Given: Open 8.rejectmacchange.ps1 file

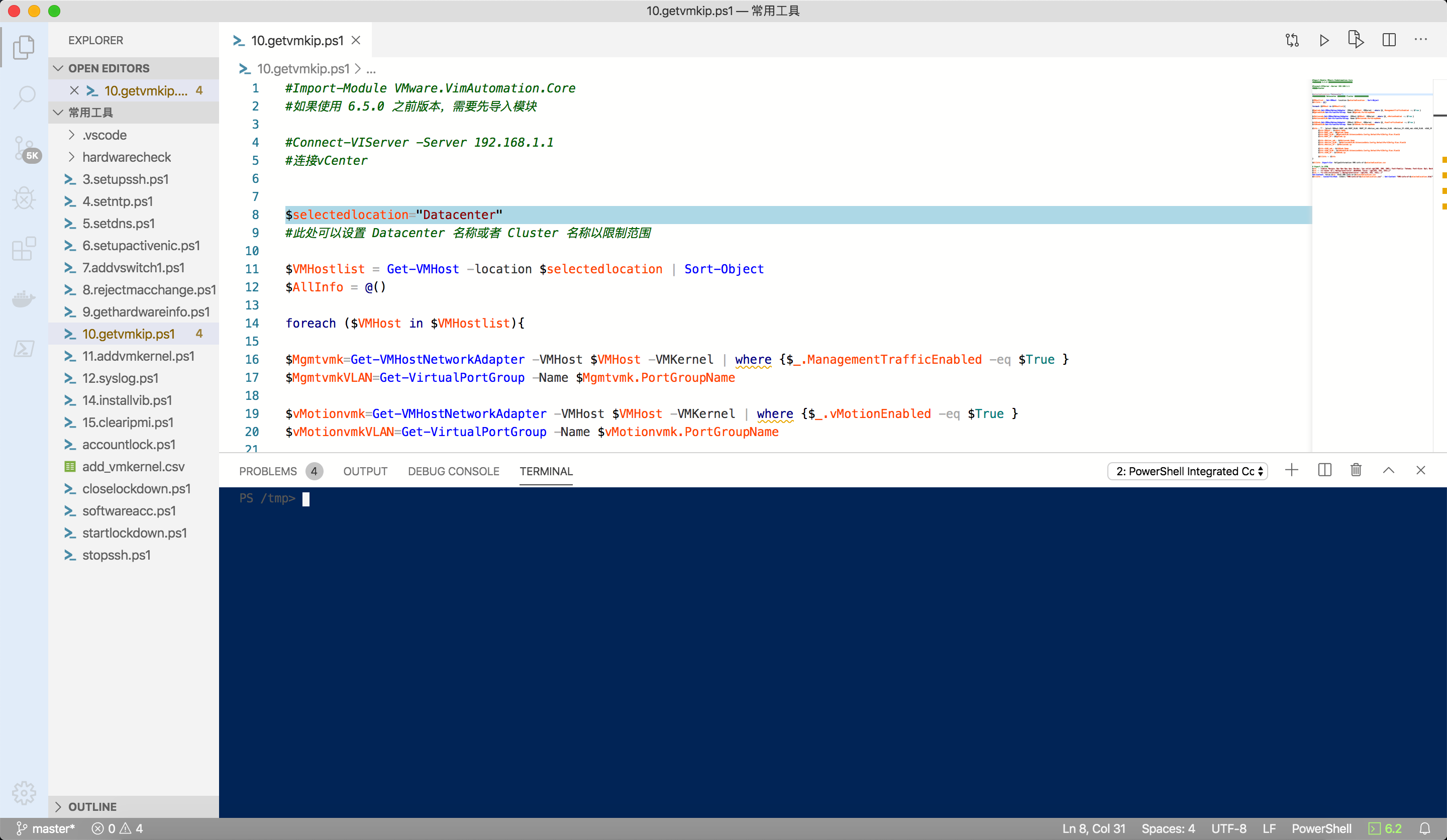Looking at the screenshot, I should coord(133,289).
